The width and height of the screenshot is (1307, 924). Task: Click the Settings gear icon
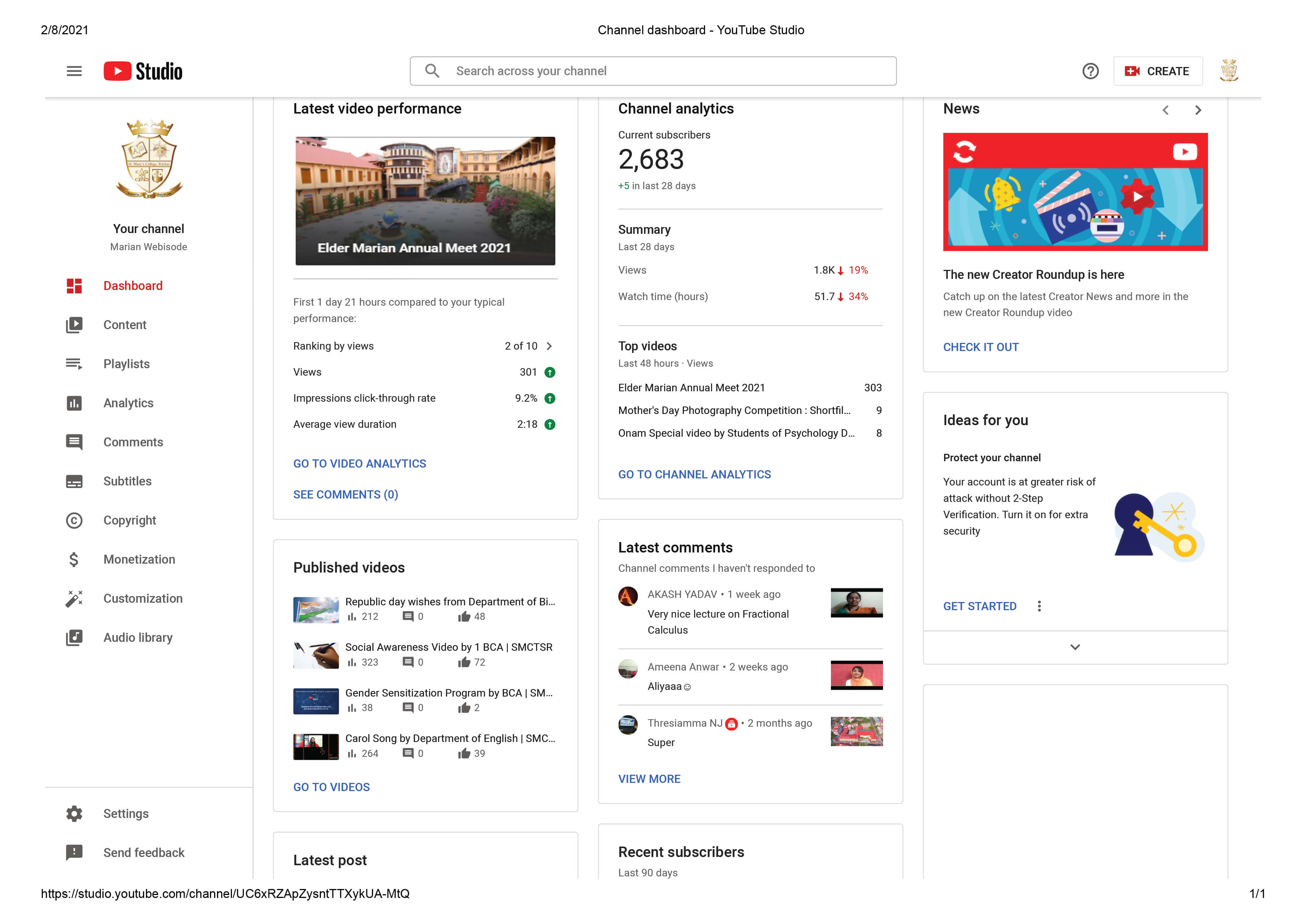74,813
